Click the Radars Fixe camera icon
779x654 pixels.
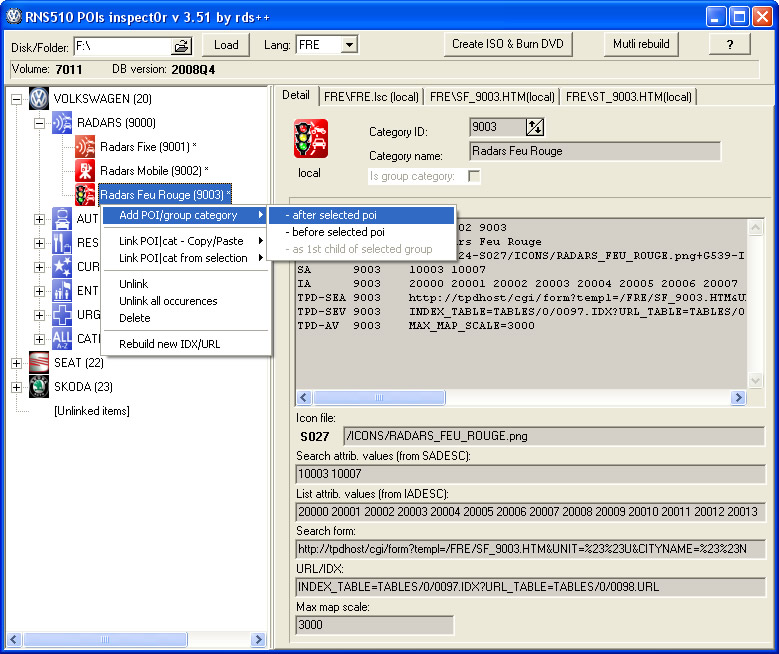point(85,147)
